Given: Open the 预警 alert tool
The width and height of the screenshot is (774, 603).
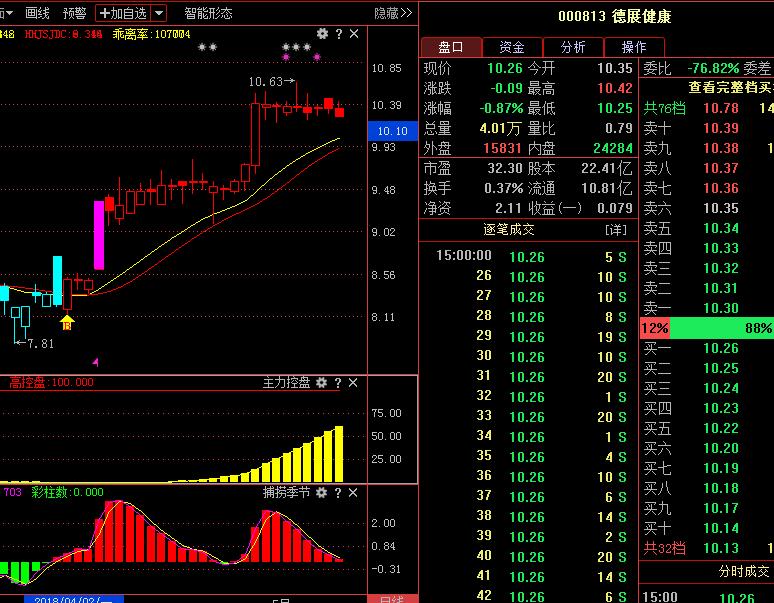Looking at the screenshot, I should 75,13.
